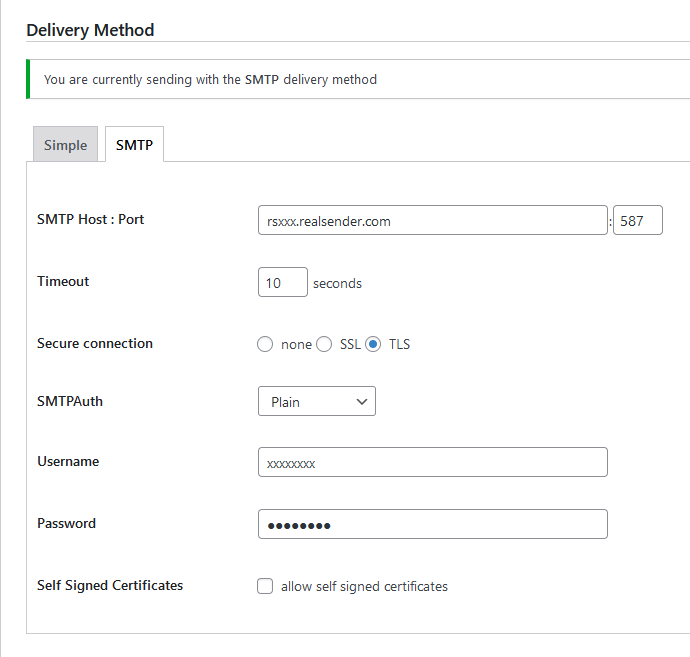Enable allow self signed certificates checkbox
Image resolution: width=690 pixels, height=657 pixels.
[x=265, y=586]
